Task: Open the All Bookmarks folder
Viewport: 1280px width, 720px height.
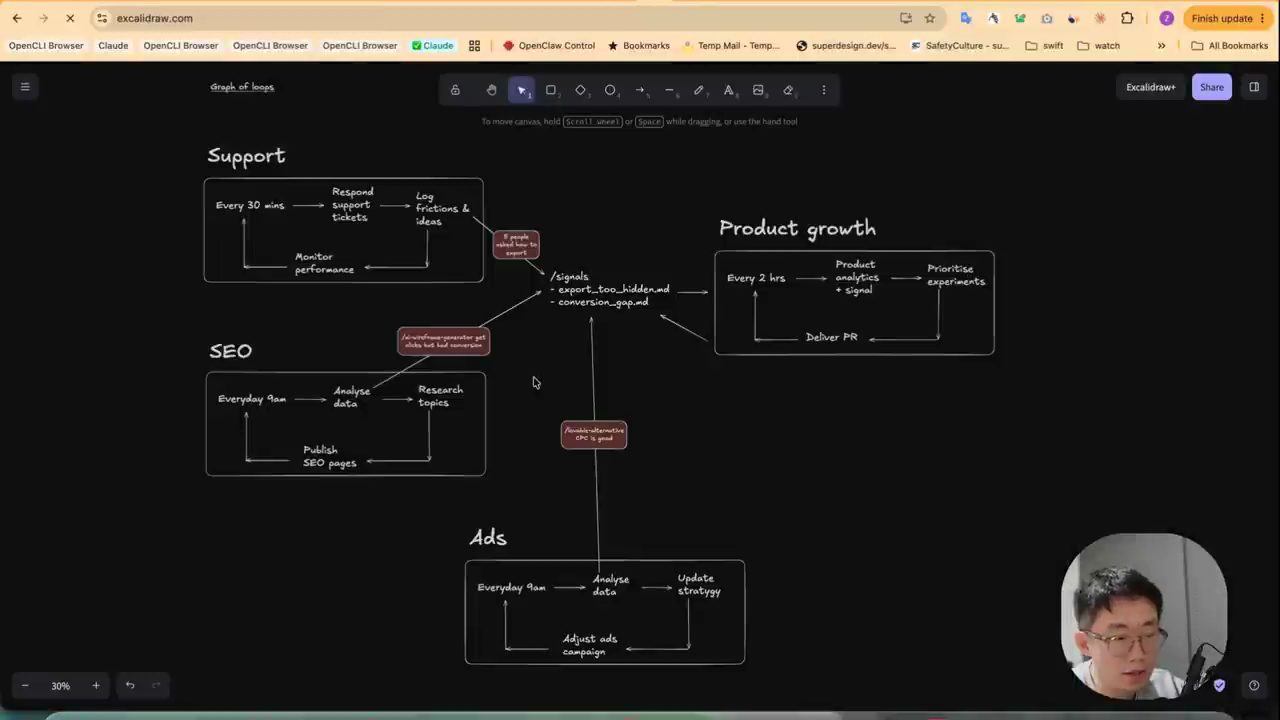Action: pos(1230,46)
